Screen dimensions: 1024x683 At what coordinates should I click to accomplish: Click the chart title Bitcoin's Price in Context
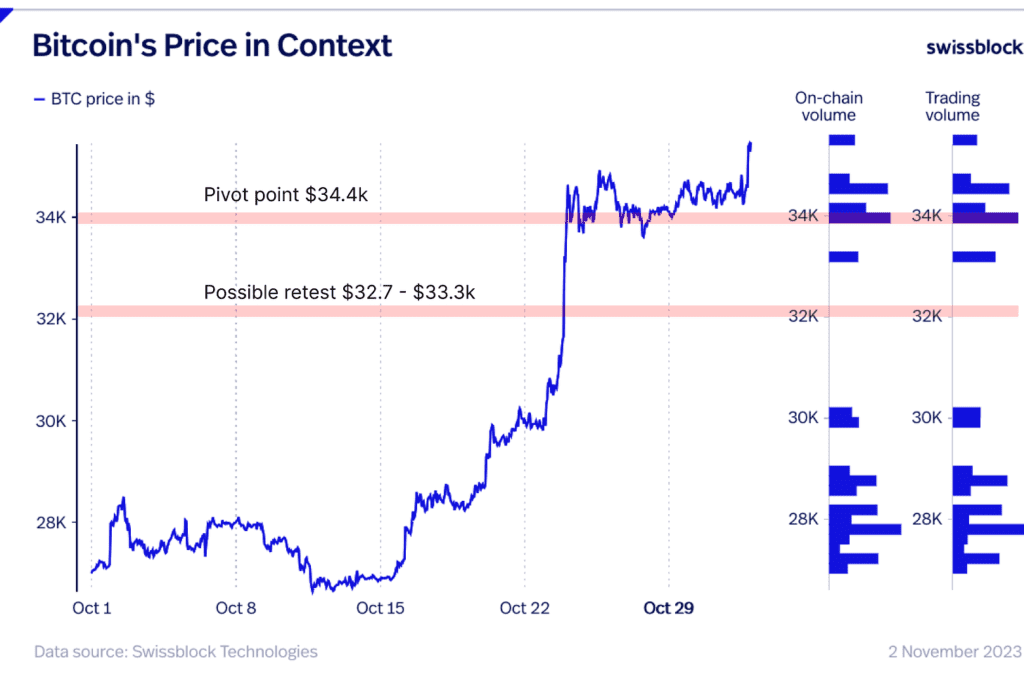pos(212,46)
